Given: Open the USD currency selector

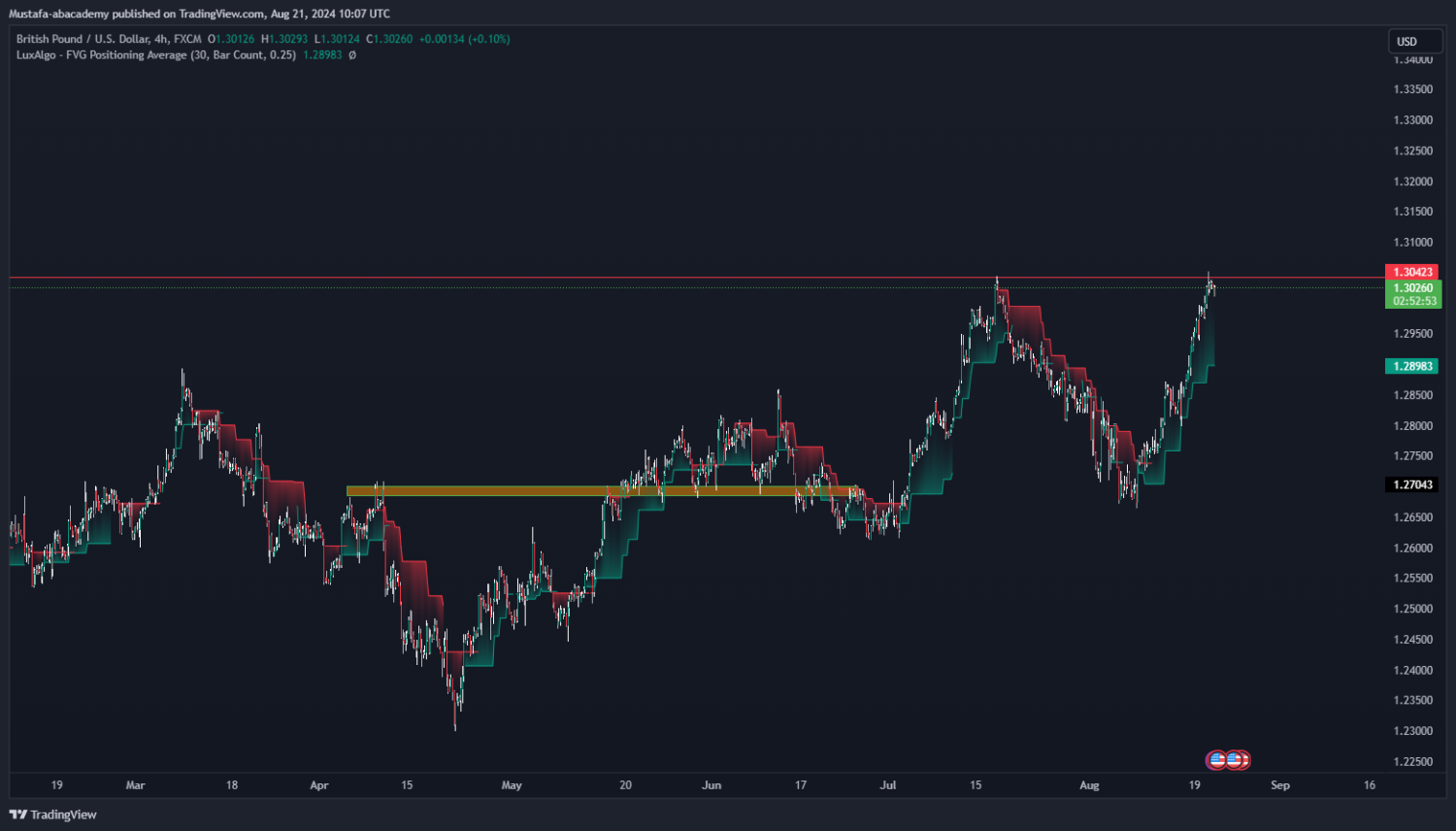Looking at the screenshot, I should (x=1414, y=41).
